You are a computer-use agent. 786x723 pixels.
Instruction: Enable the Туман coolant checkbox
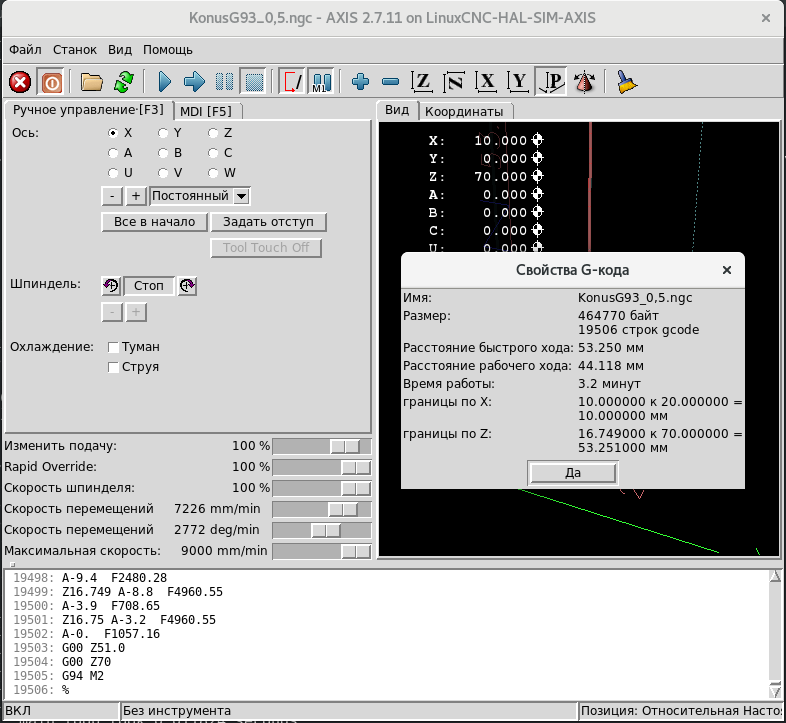coord(114,347)
